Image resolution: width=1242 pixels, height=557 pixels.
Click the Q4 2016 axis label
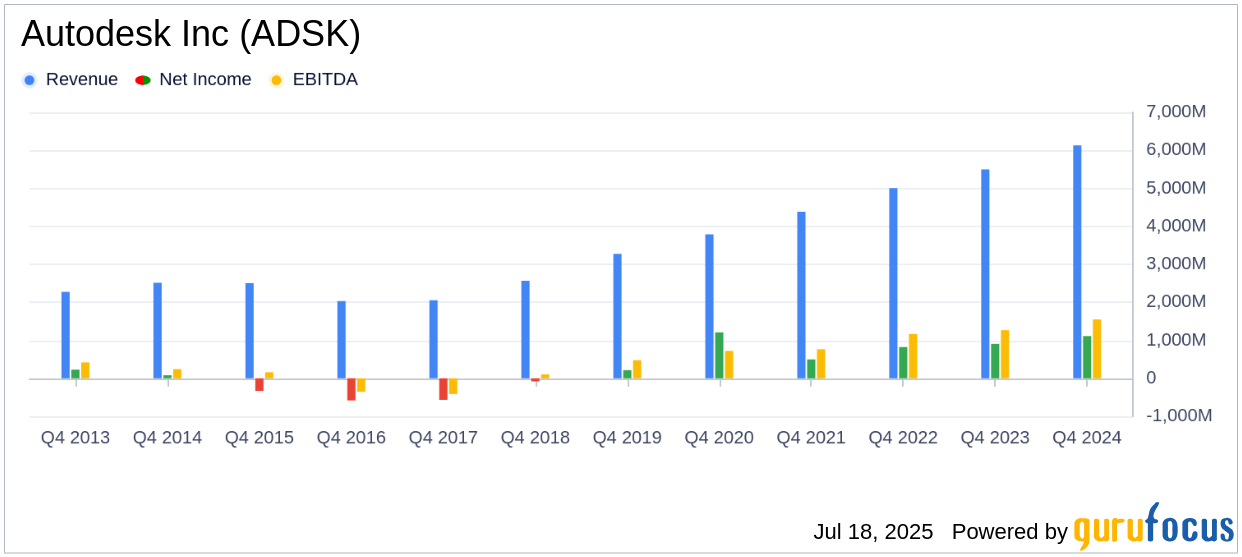[x=351, y=438]
